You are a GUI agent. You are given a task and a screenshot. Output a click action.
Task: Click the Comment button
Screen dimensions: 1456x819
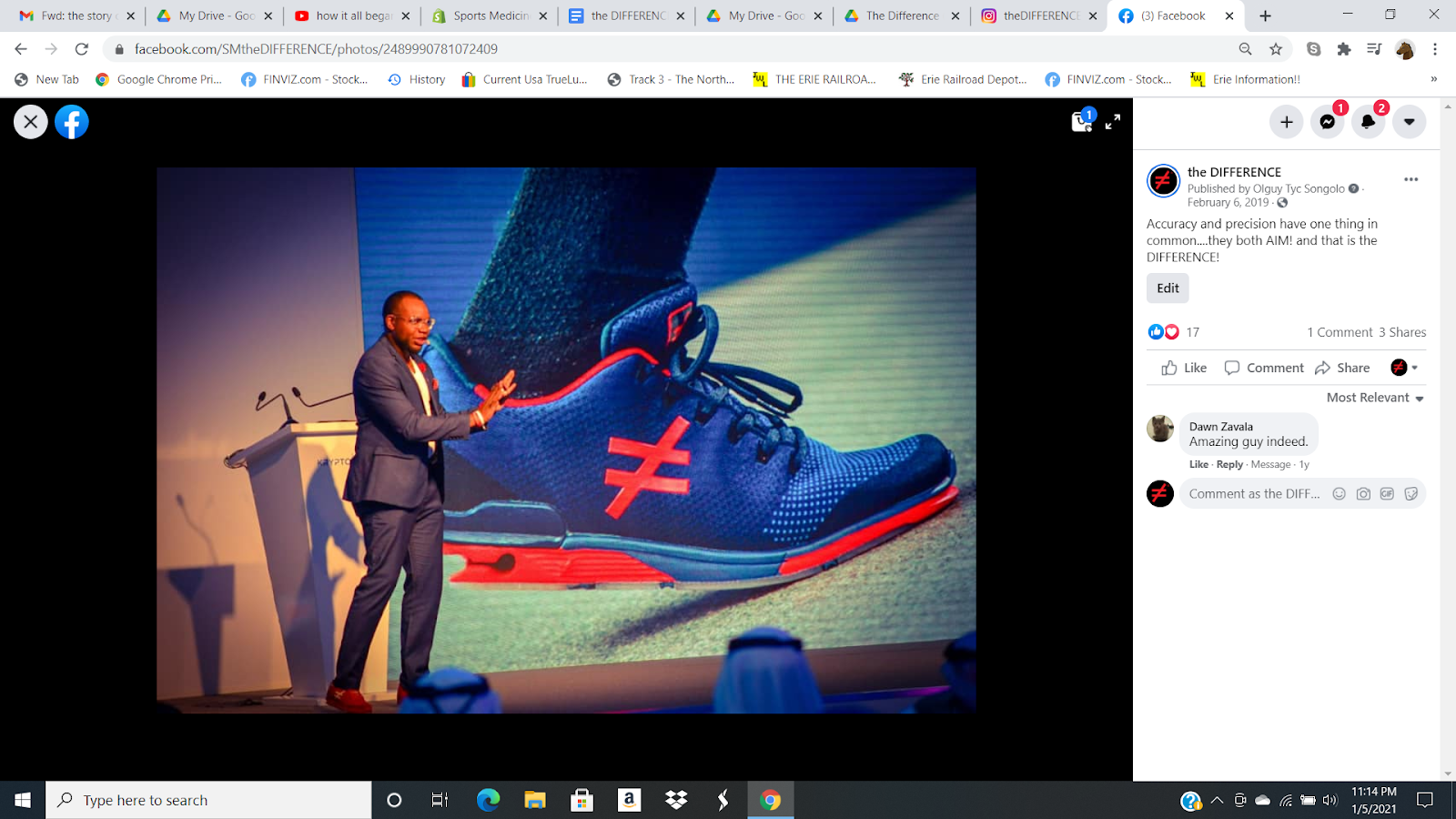(1264, 368)
